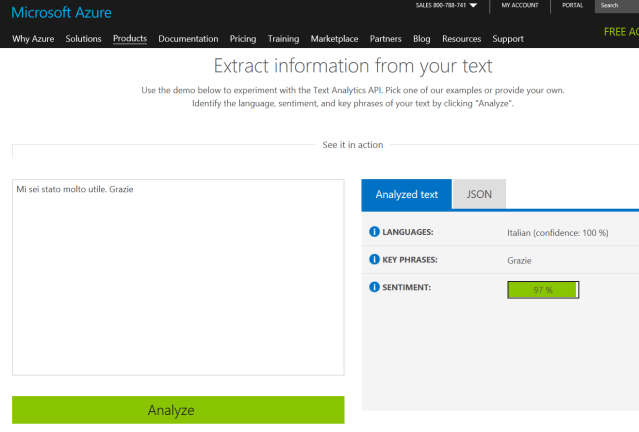Screen dimensions: 639x432
Task: Click the 97% sentiment progress bar
Action: click(x=543, y=290)
